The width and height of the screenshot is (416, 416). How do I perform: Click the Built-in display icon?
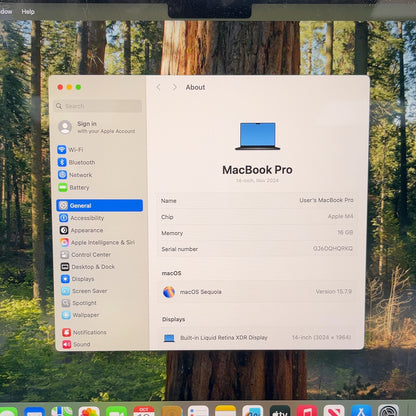coord(169,338)
